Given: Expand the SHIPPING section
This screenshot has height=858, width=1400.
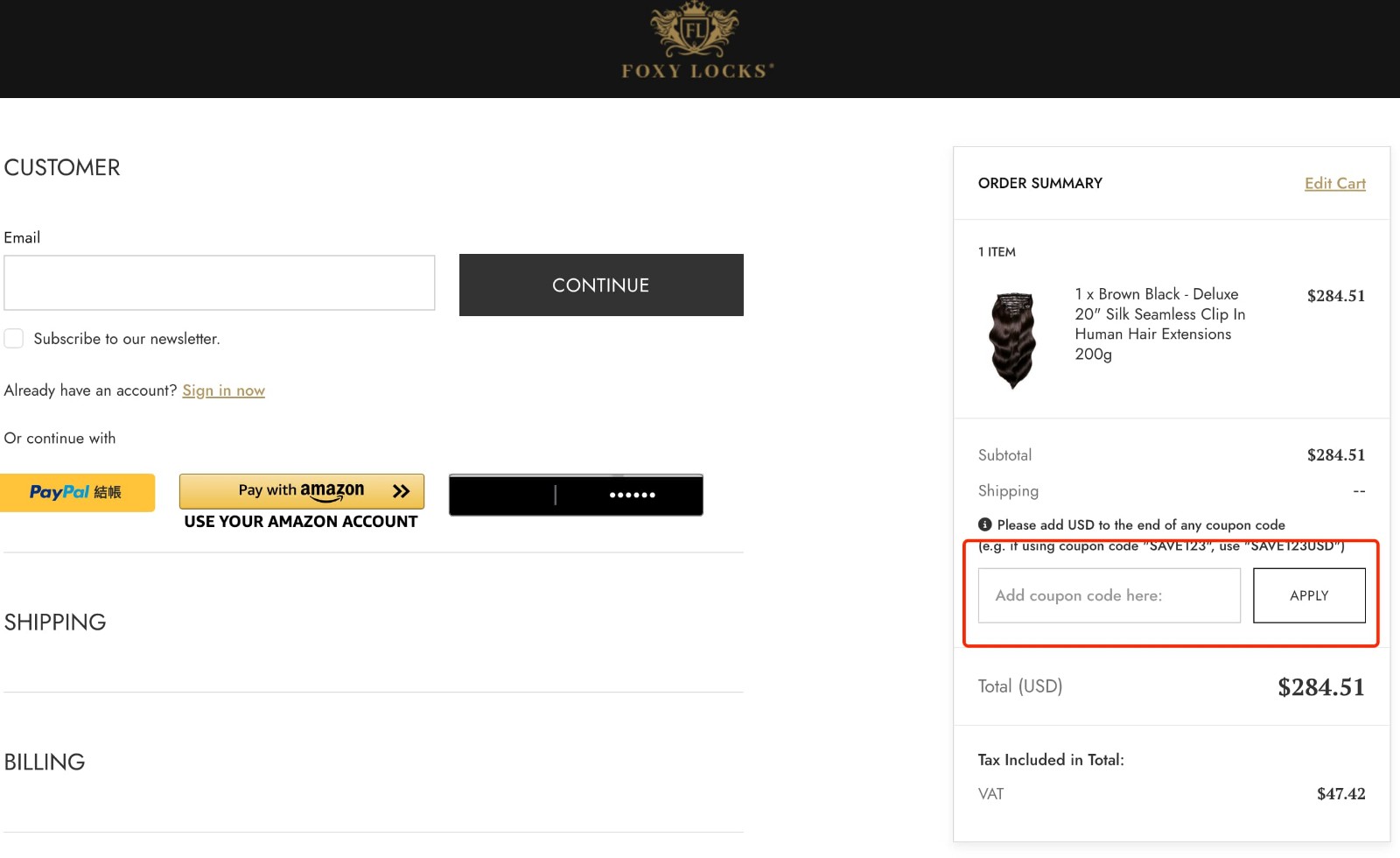Looking at the screenshot, I should pos(55,622).
